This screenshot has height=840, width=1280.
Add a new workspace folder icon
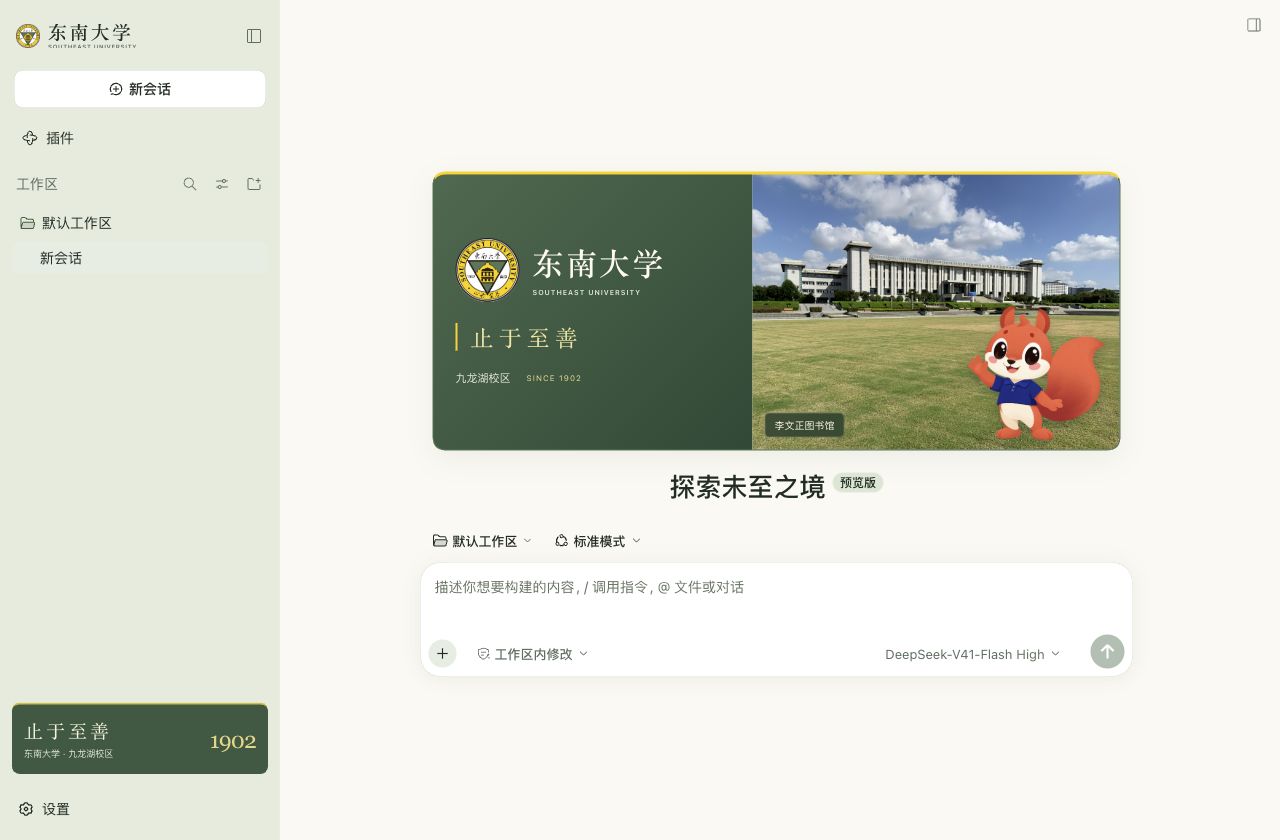(x=254, y=184)
